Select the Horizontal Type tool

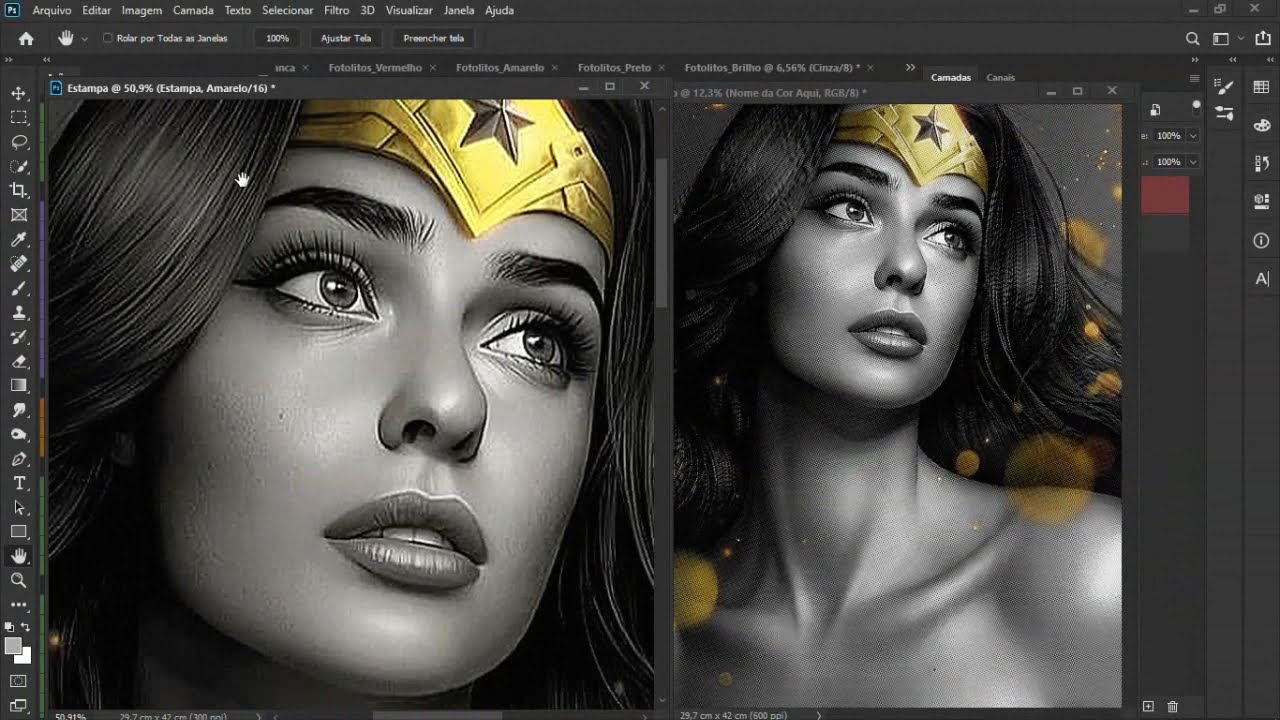click(x=18, y=483)
